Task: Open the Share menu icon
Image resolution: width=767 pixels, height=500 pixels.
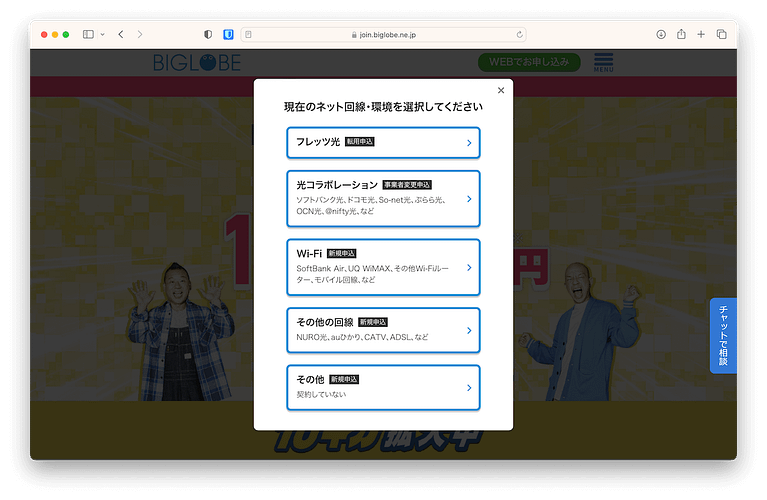Action: [681, 34]
